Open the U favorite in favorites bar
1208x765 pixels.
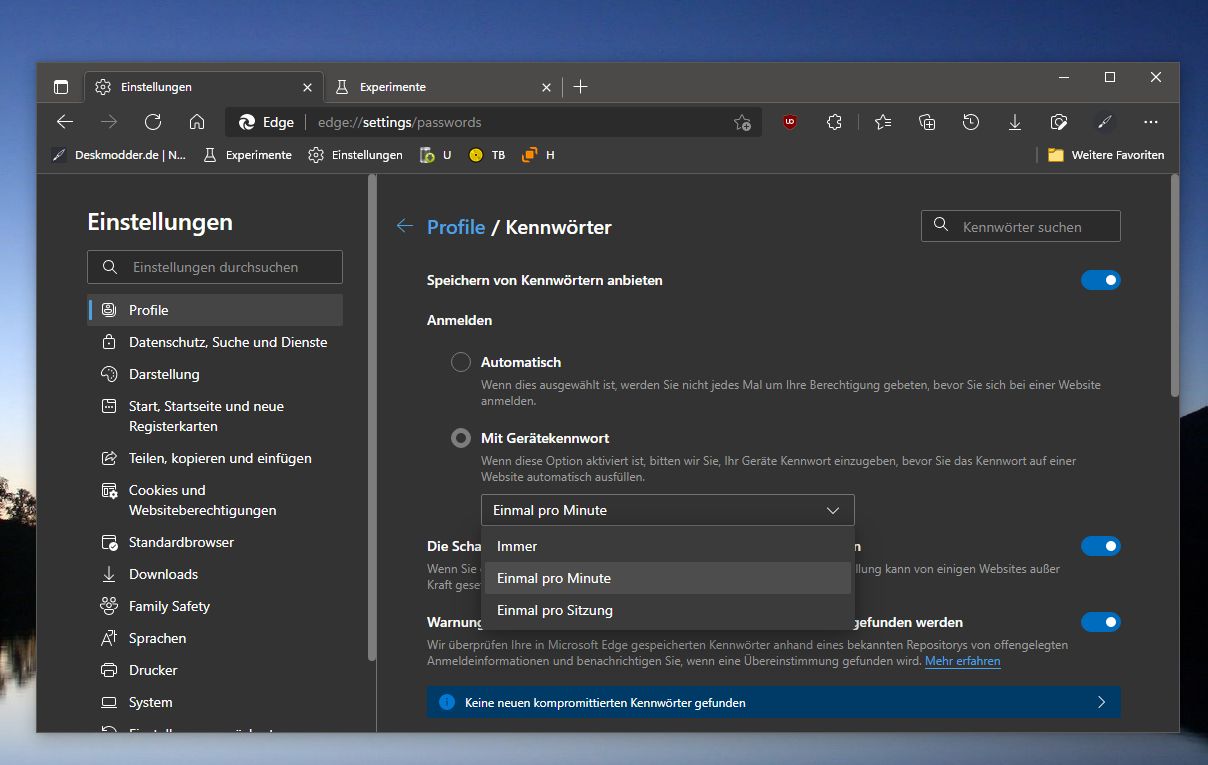point(436,155)
